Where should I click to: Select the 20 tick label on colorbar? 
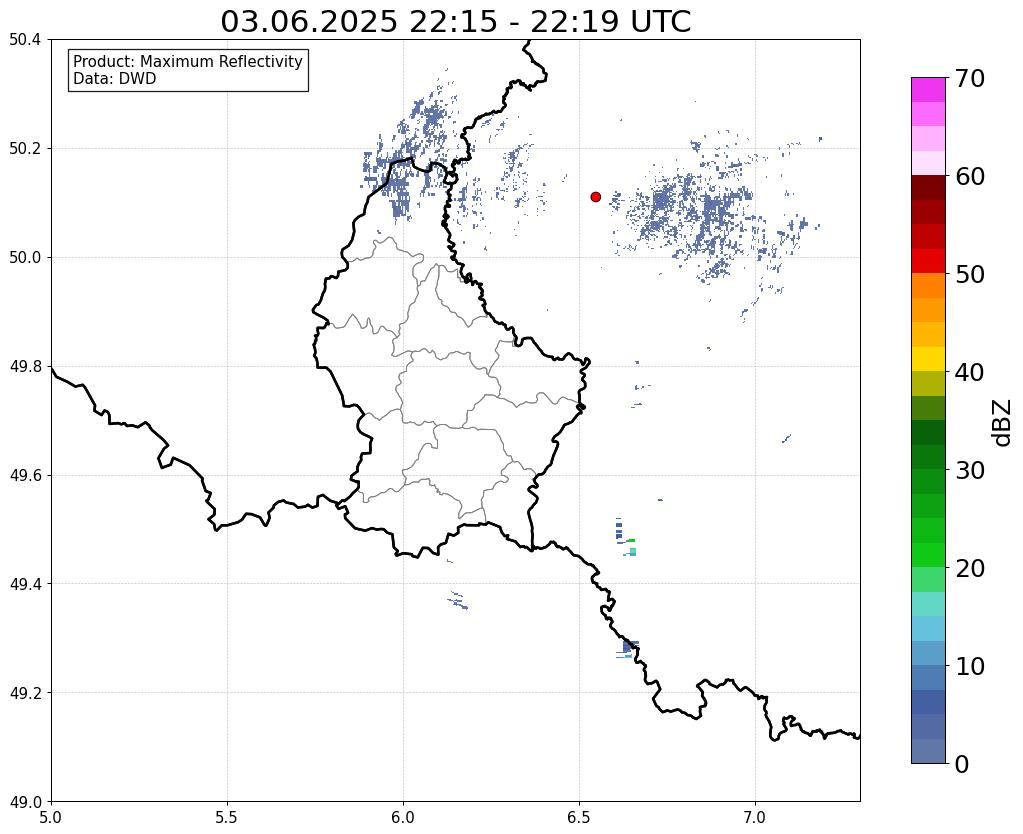click(970, 568)
